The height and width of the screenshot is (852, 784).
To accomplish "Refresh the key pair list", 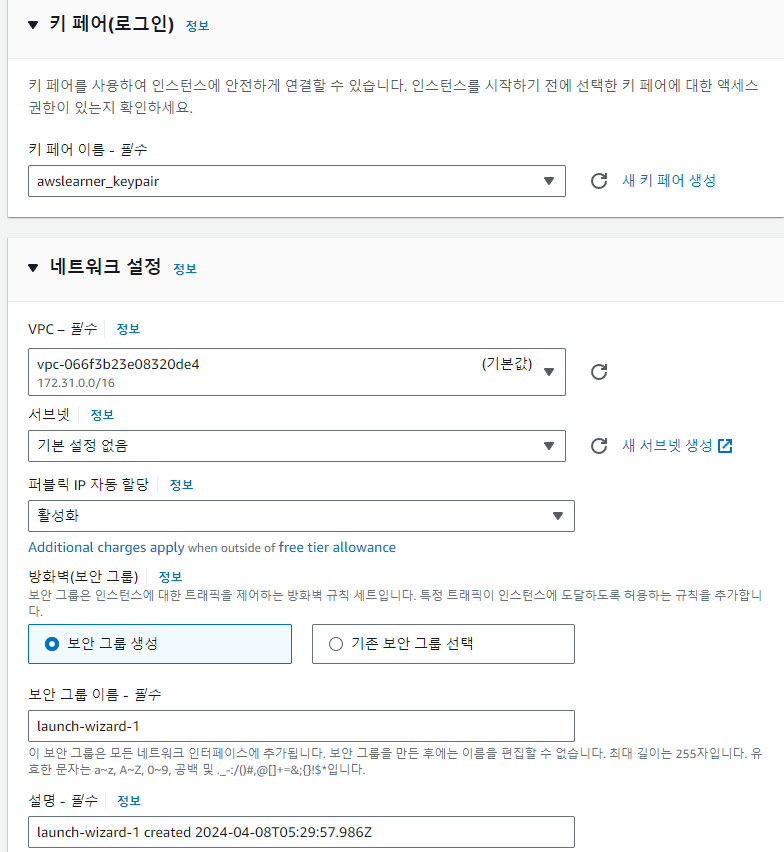I will 599,181.
